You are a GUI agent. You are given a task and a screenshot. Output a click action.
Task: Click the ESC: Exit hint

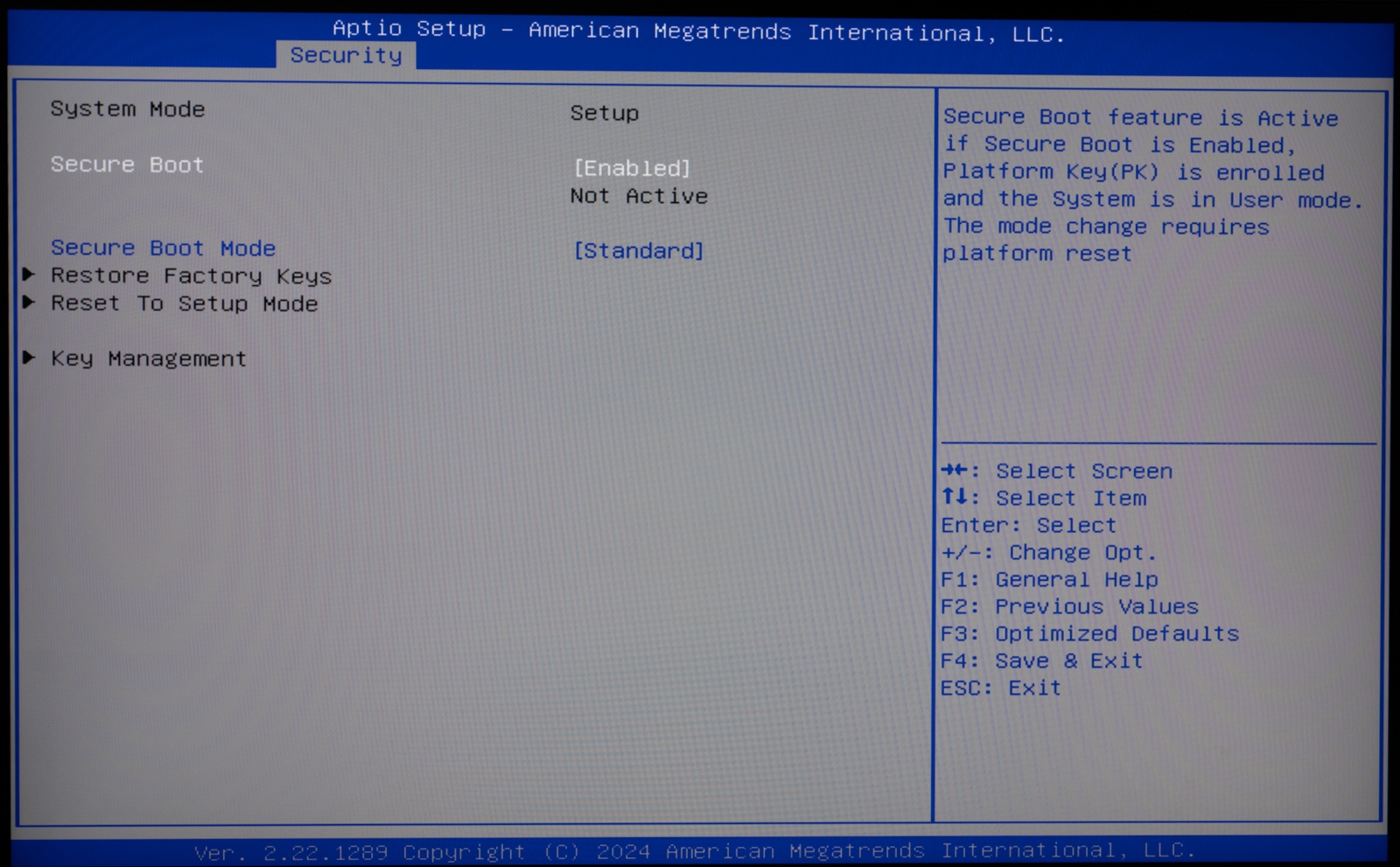pos(1001,689)
